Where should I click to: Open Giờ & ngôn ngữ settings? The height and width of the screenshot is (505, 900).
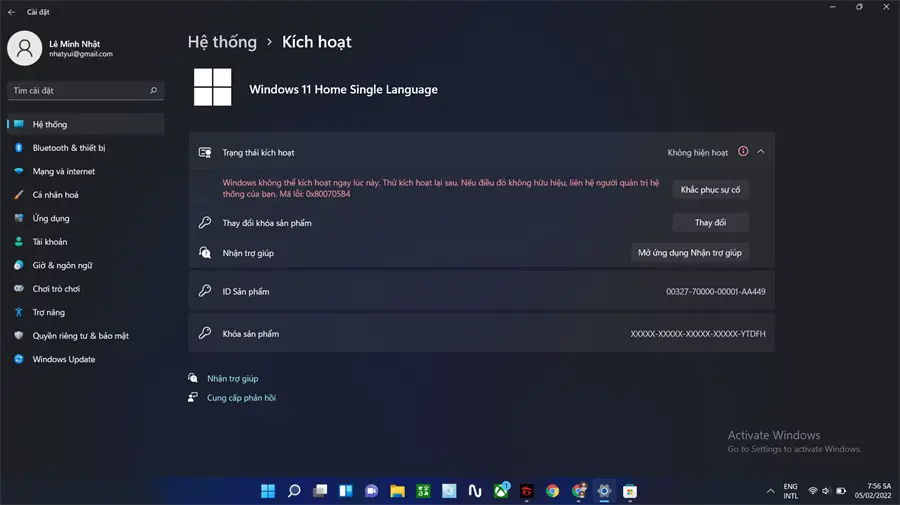pyautogui.click(x=86, y=265)
